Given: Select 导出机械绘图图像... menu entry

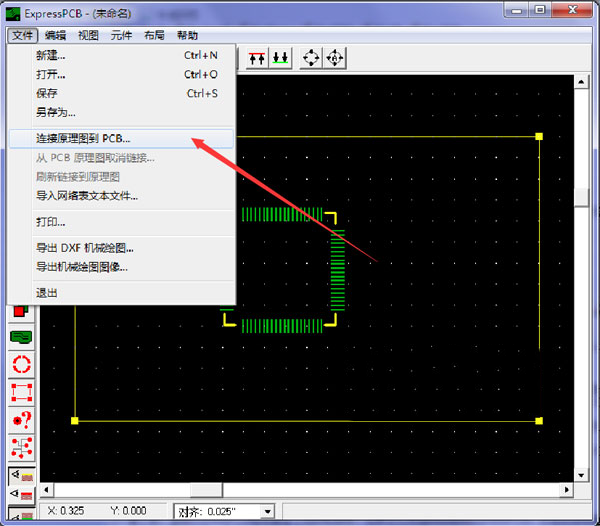Looking at the screenshot, I should coord(121,267).
